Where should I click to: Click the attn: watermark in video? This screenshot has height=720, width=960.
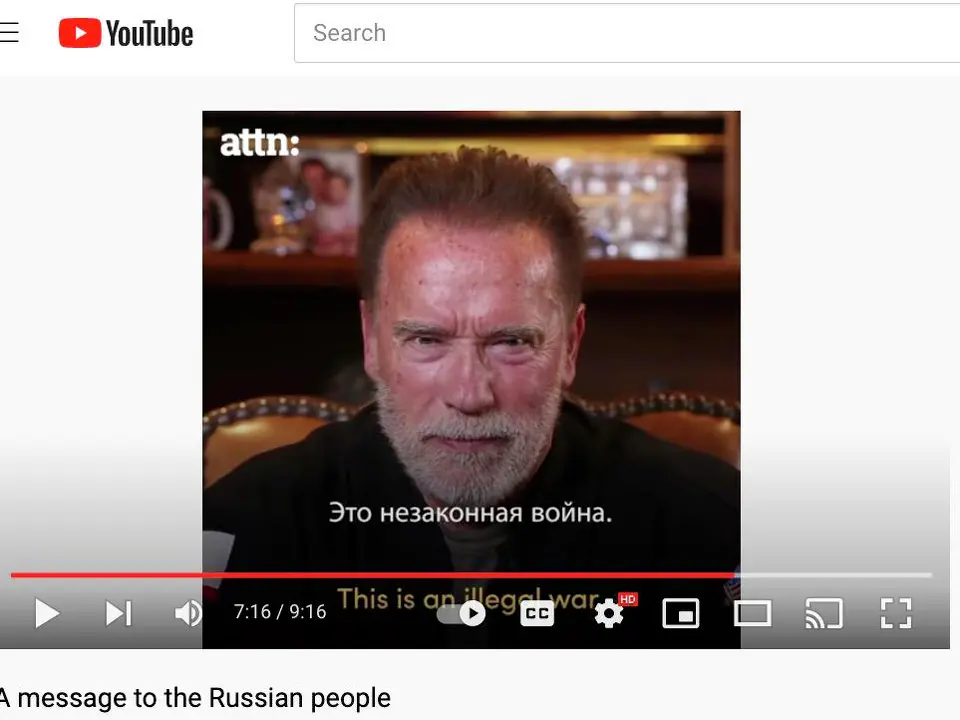260,143
